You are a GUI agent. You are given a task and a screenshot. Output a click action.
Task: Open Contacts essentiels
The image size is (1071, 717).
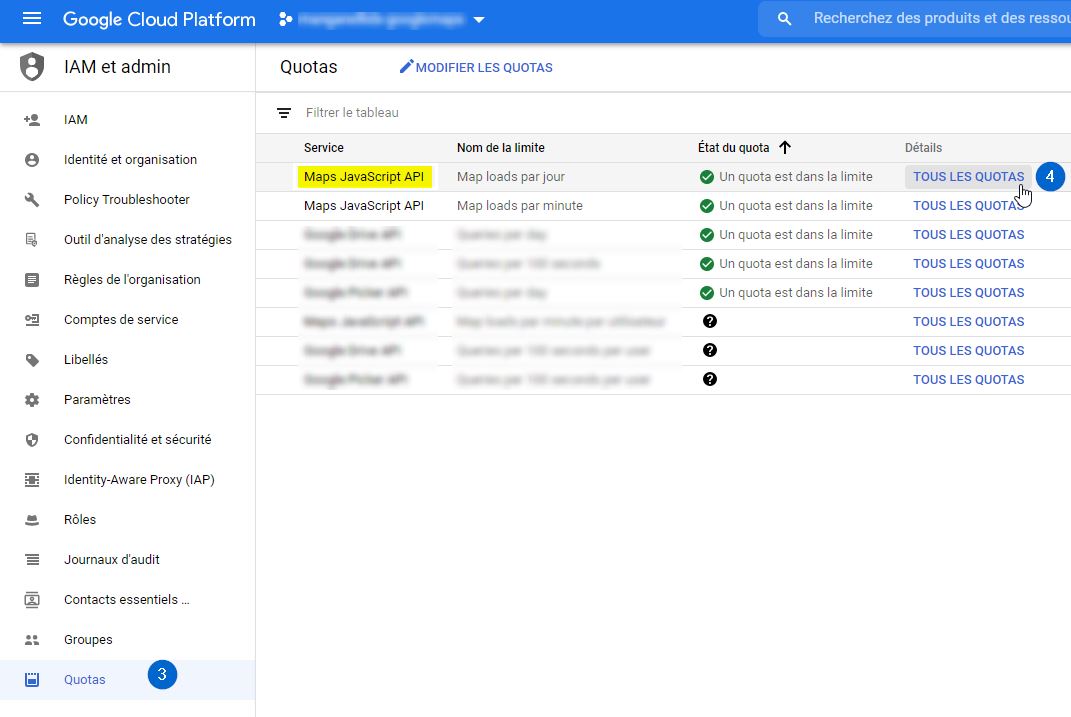pos(127,600)
